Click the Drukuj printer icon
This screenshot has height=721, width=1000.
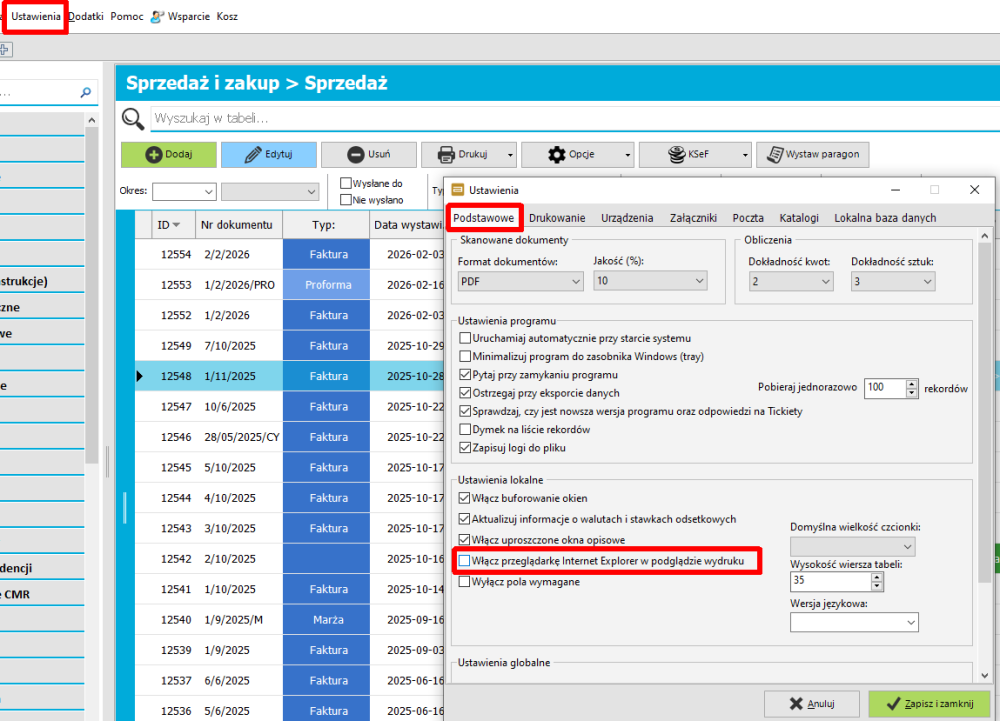(x=446, y=155)
